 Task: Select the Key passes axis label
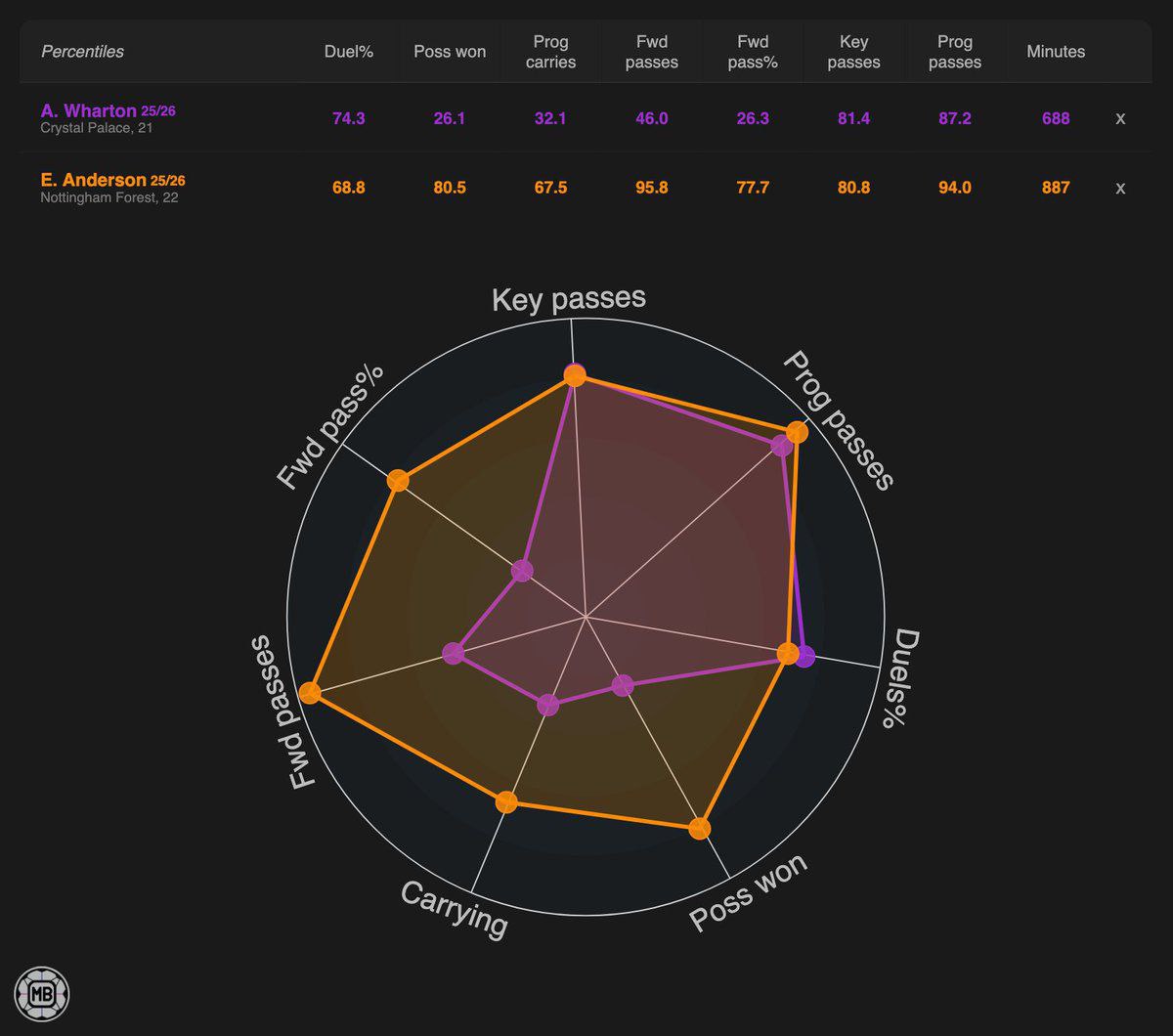[x=569, y=298]
